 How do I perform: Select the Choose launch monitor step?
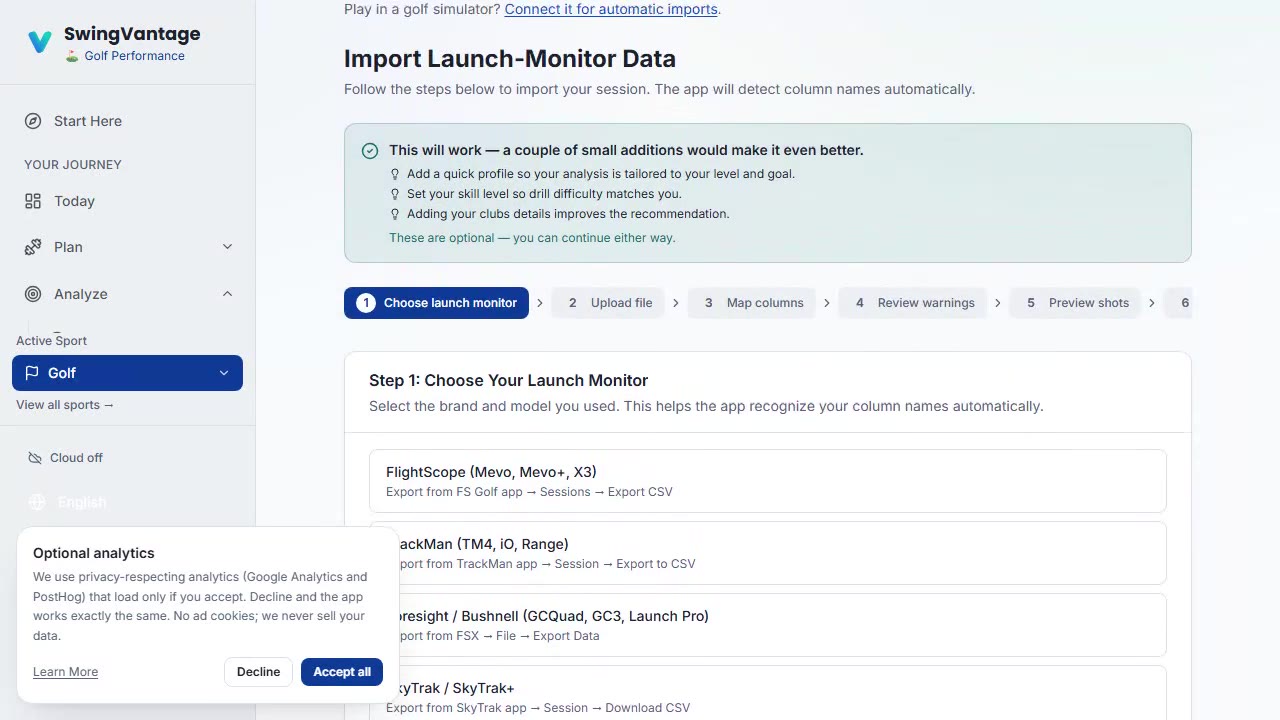click(x=436, y=303)
